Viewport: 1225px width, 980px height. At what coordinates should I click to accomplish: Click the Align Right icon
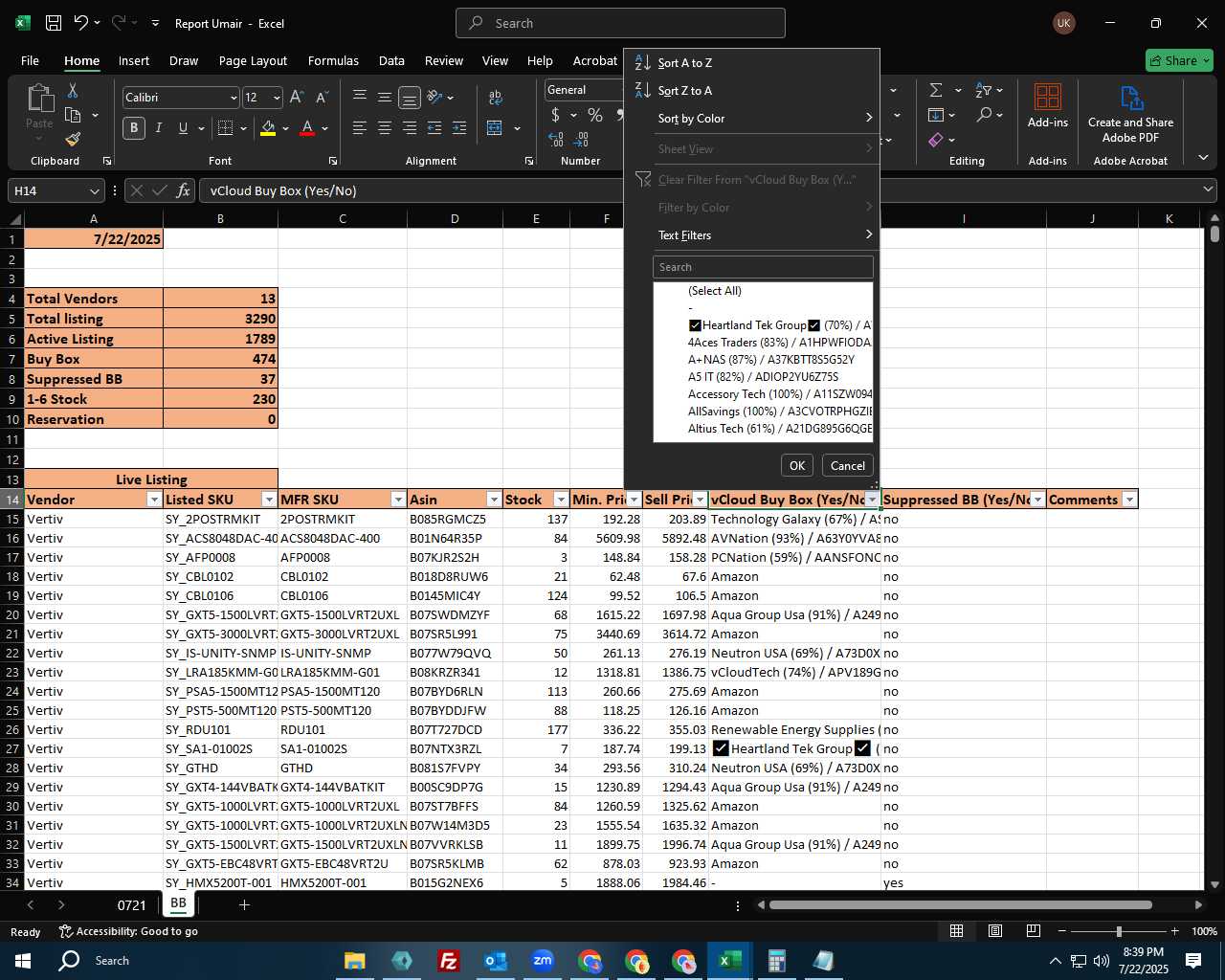click(x=409, y=128)
